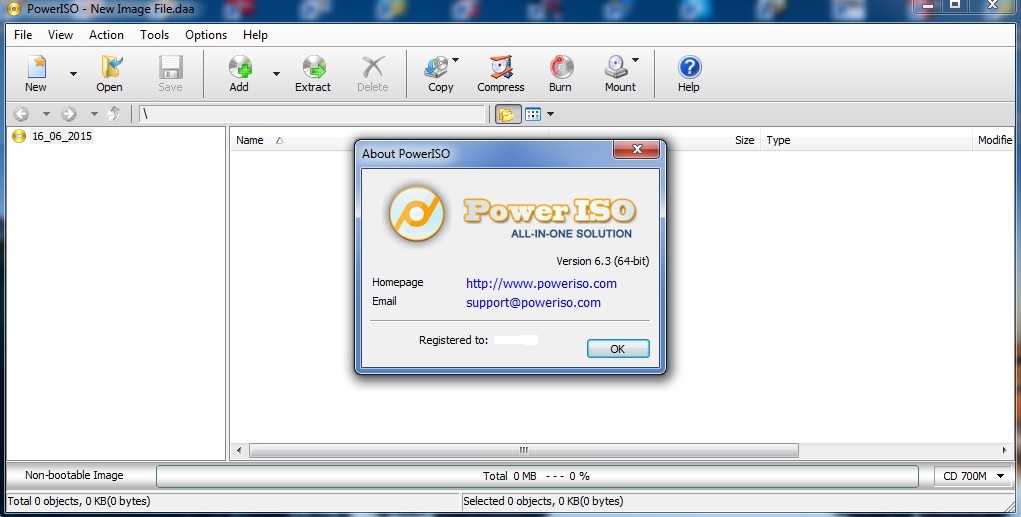1021x517 pixels.
Task: Click the 'Selected 0 objects' status text
Action: click(543, 501)
